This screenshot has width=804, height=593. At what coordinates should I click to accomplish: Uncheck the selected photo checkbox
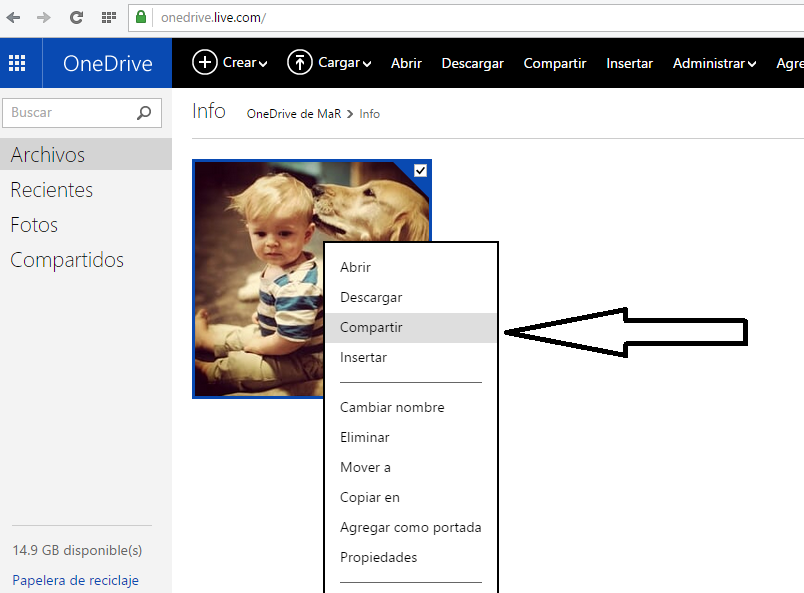(x=420, y=171)
